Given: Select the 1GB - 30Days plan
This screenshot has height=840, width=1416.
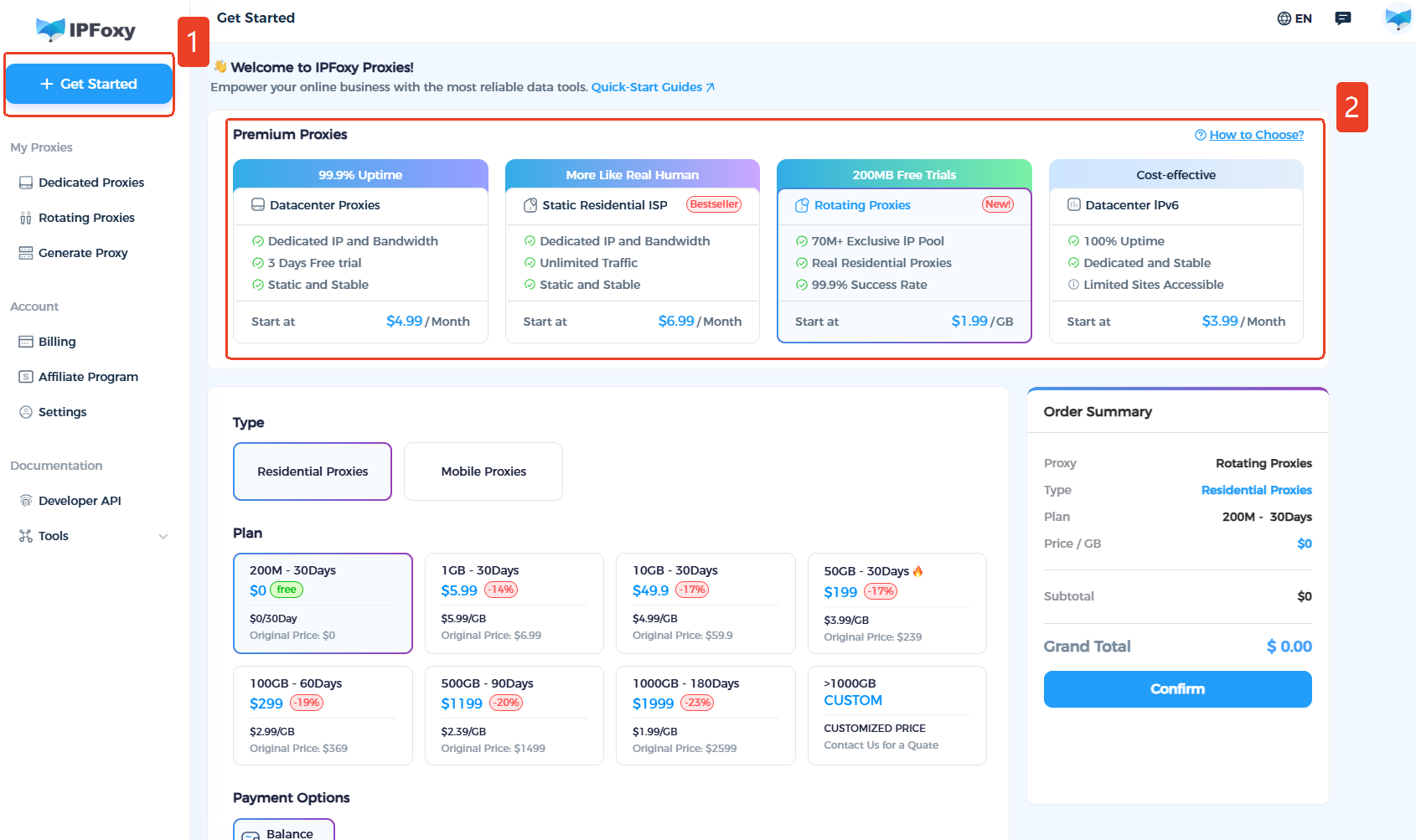Looking at the screenshot, I should click(514, 603).
